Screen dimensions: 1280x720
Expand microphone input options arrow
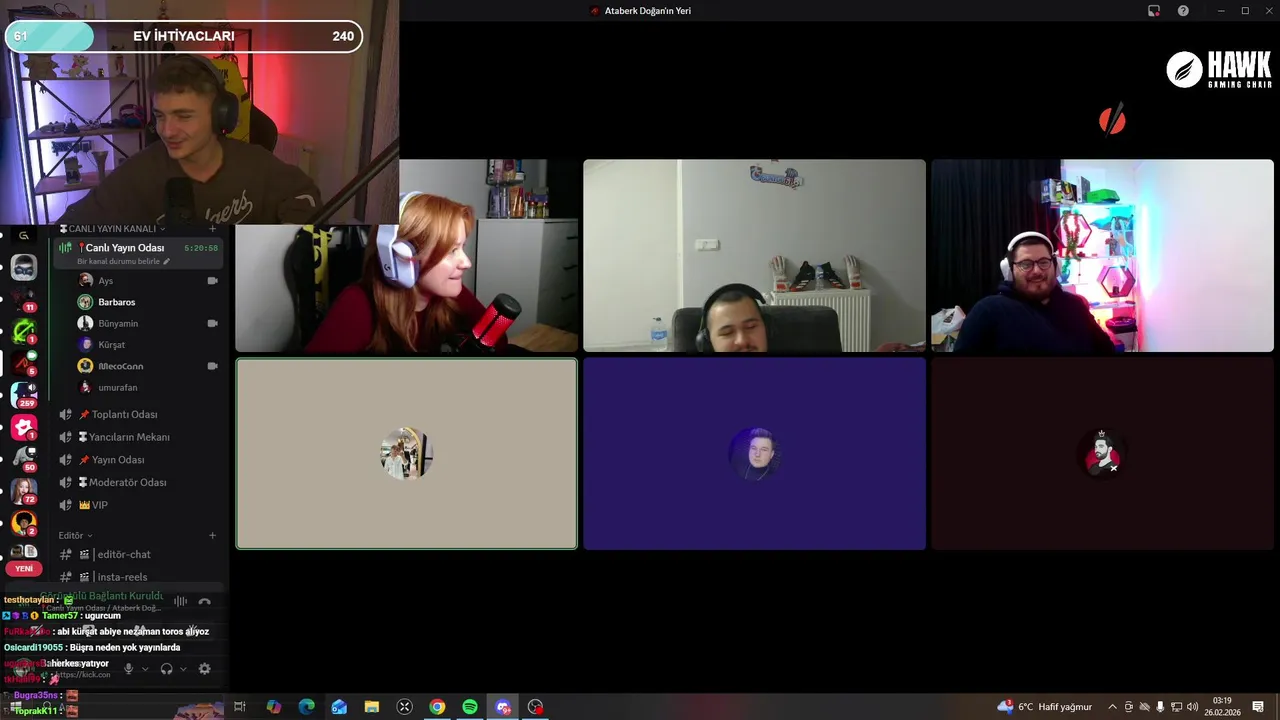coord(145,669)
